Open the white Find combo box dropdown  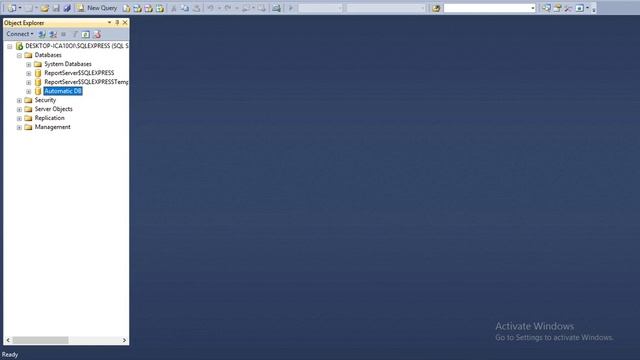coord(533,8)
